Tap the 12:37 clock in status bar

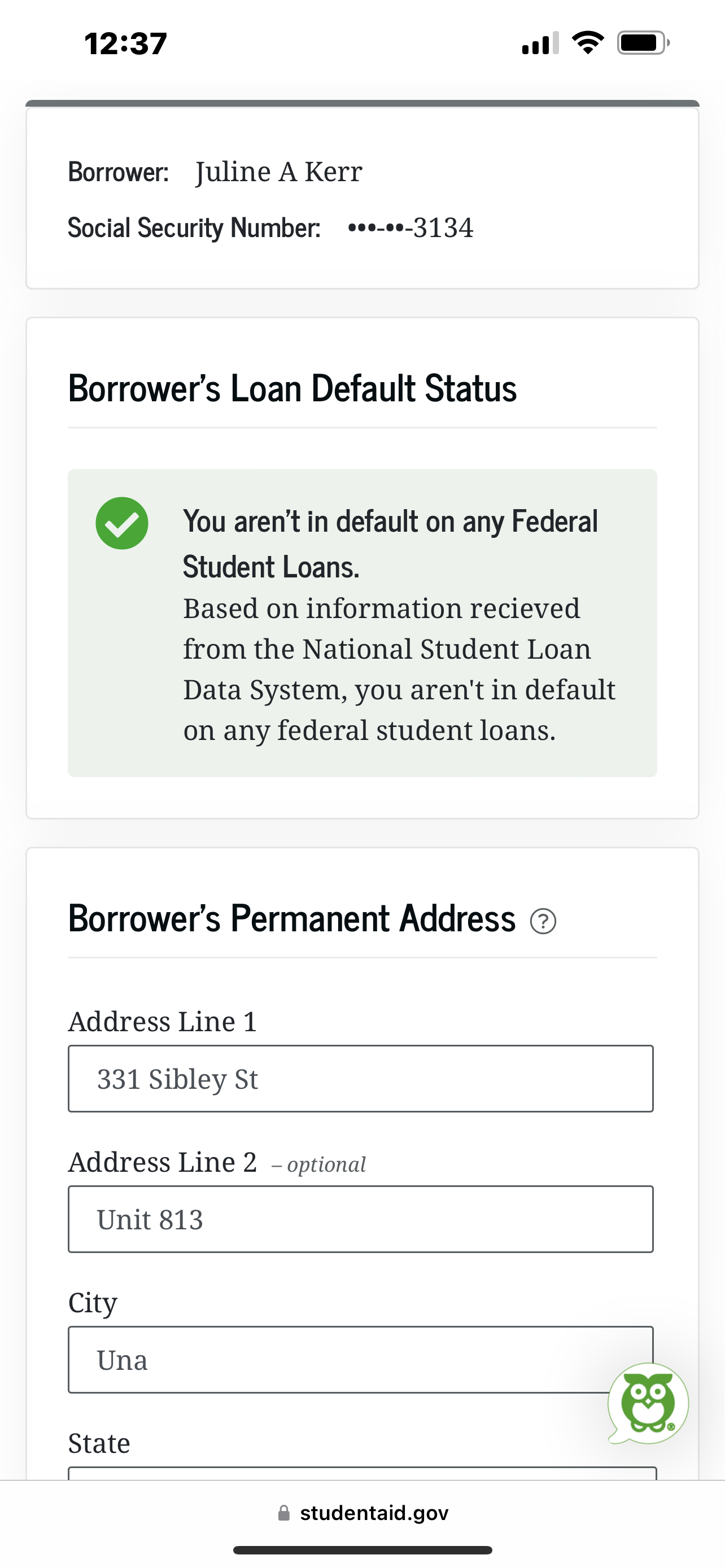[125, 44]
